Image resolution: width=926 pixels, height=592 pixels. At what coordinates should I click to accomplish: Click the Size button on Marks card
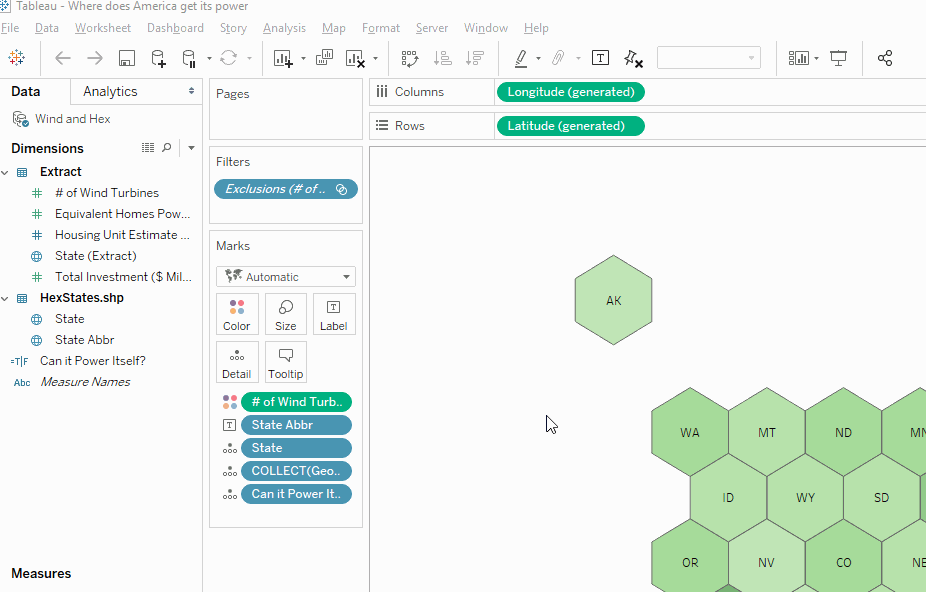[286, 314]
